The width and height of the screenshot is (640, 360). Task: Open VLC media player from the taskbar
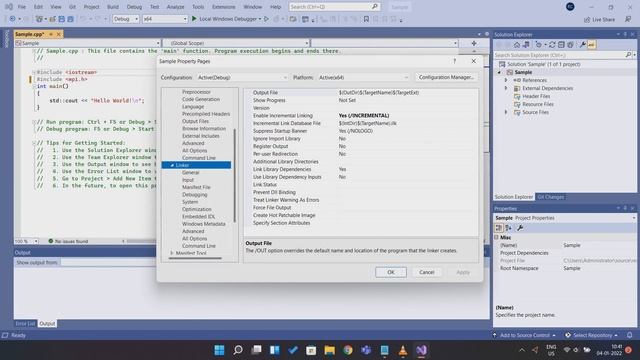pyautogui.click(x=403, y=350)
